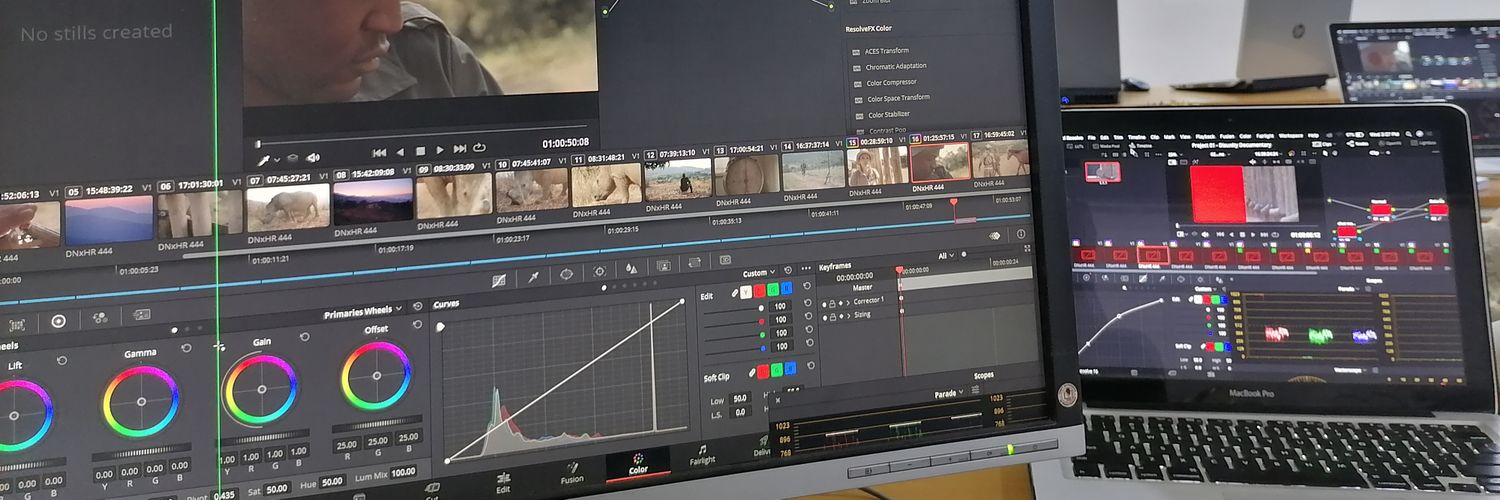Image resolution: width=1500 pixels, height=500 pixels.
Task: Reset the Gain wheel
Action: click(x=305, y=337)
